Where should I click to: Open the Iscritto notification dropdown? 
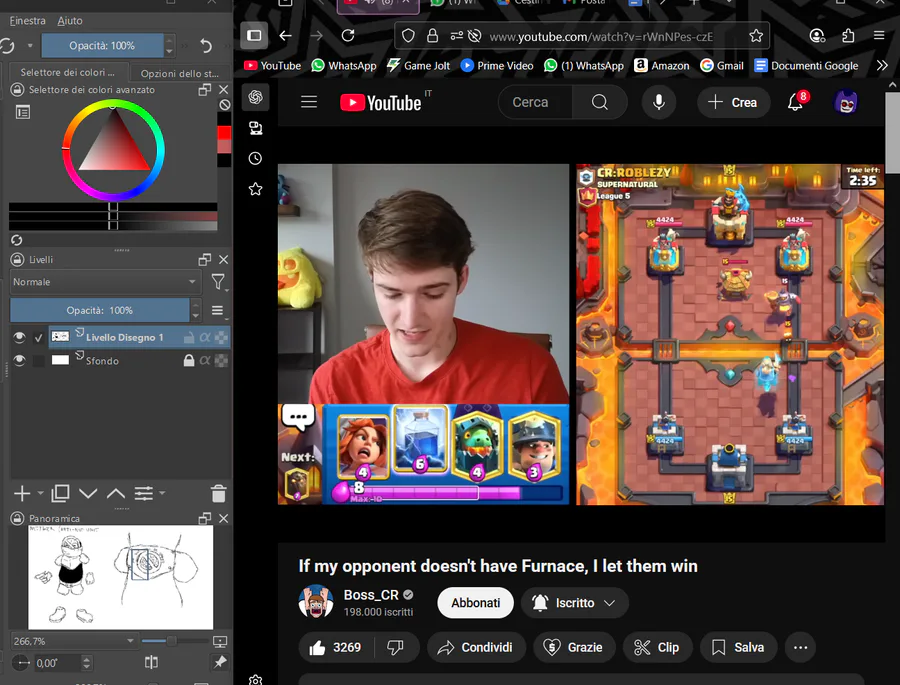coord(575,603)
